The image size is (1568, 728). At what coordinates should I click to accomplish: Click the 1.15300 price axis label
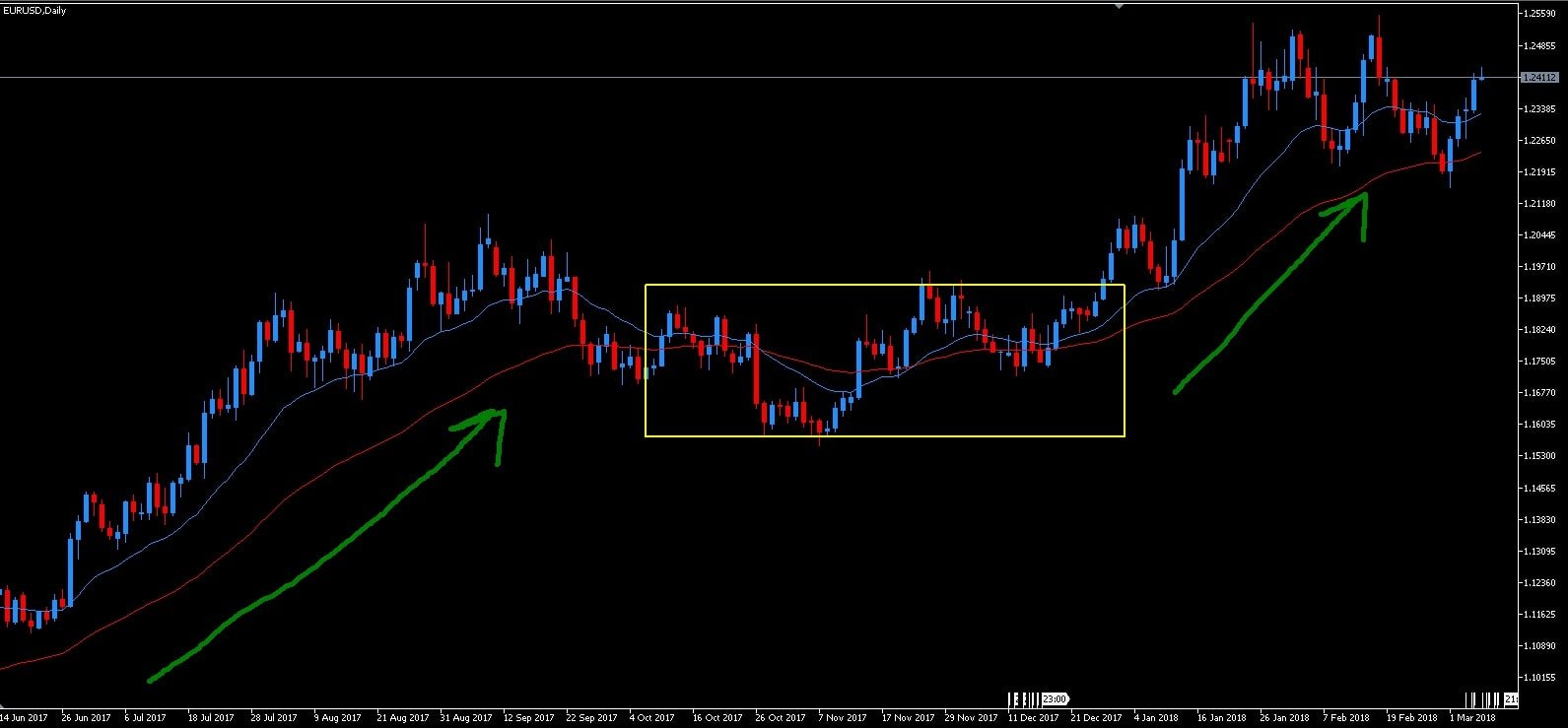[x=1539, y=455]
